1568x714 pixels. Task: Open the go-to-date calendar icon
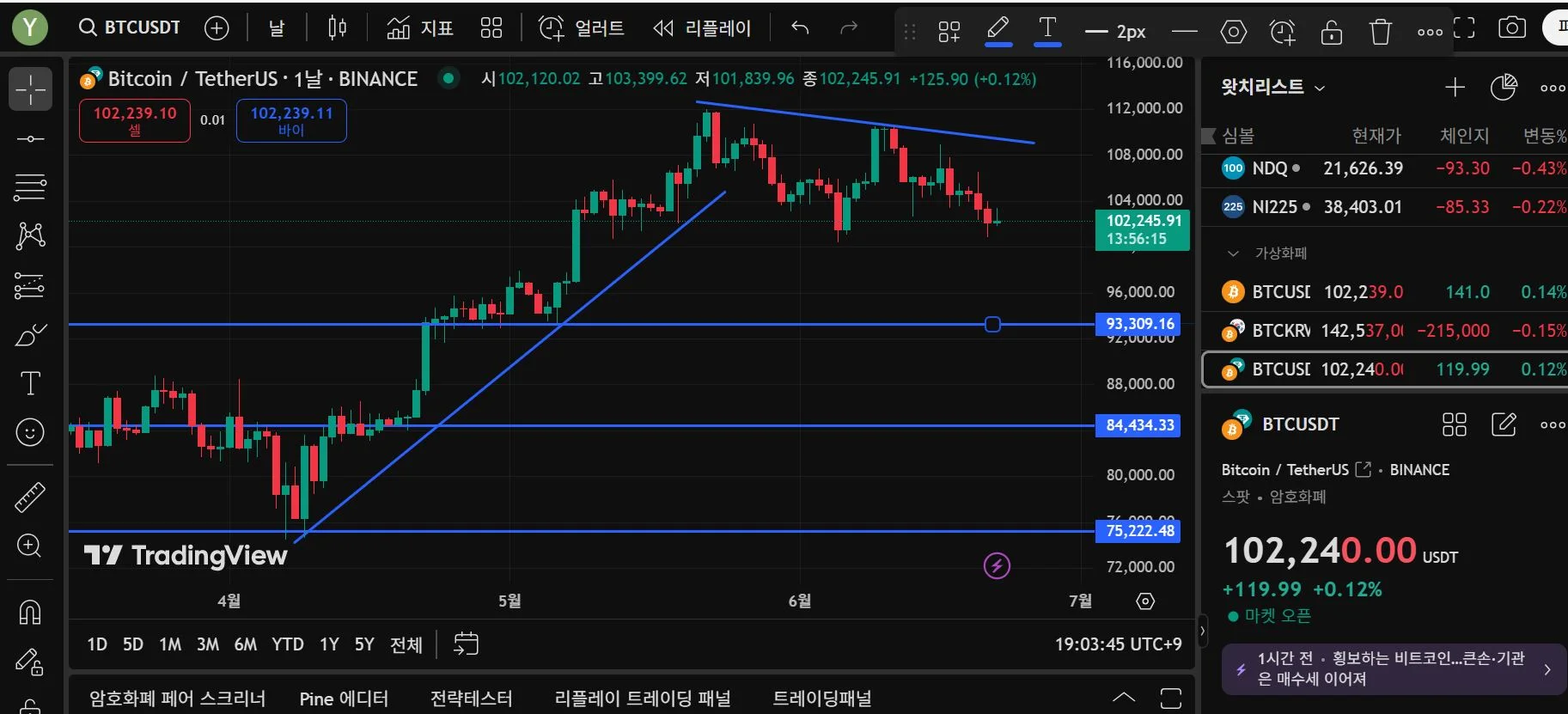pyautogui.click(x=466, y=644)
